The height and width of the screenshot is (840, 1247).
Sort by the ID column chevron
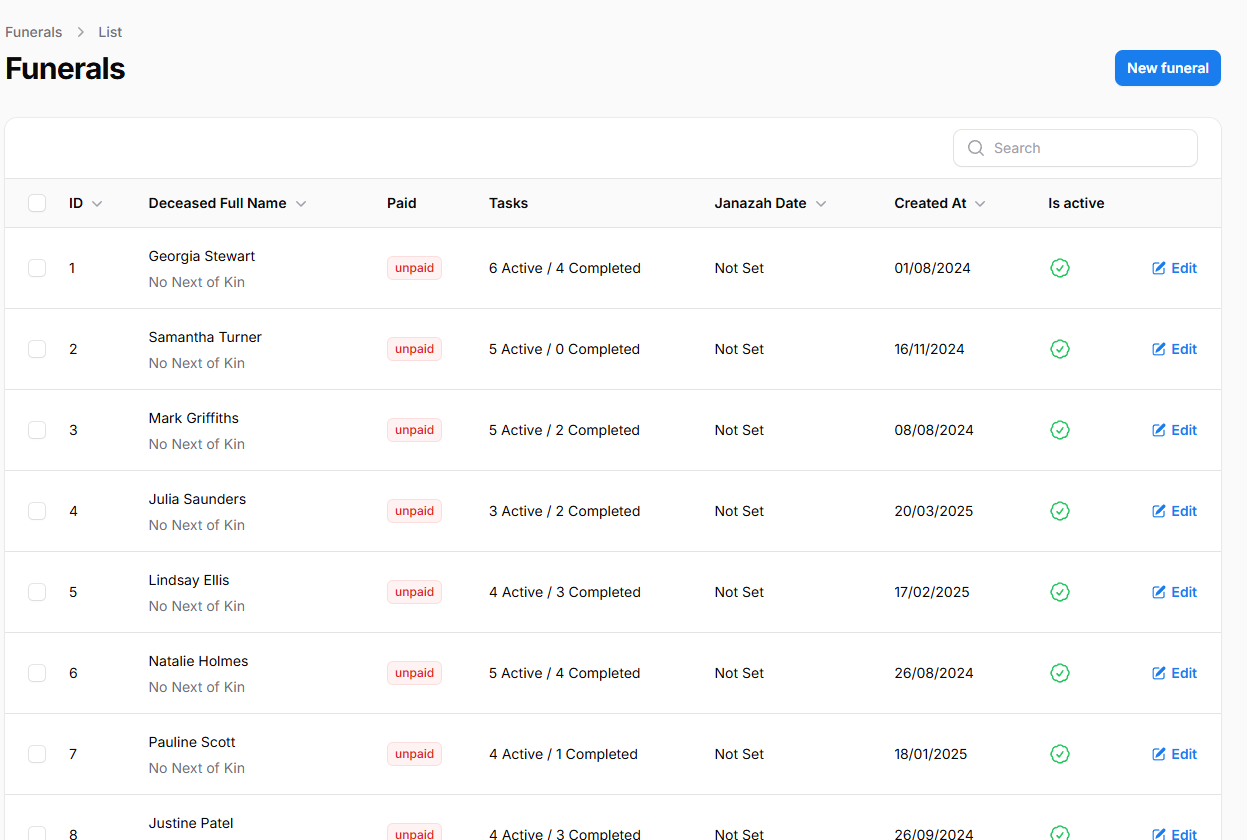coord(97,204)
